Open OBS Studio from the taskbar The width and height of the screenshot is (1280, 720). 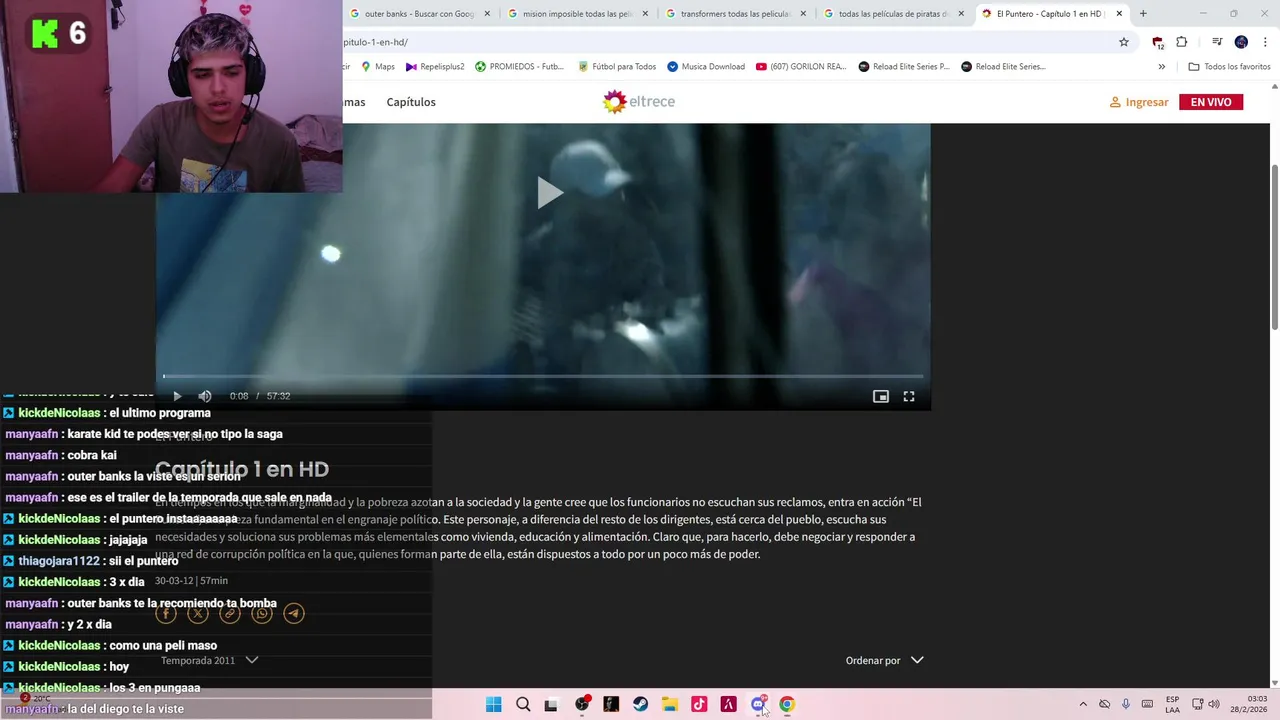(582, 704)
